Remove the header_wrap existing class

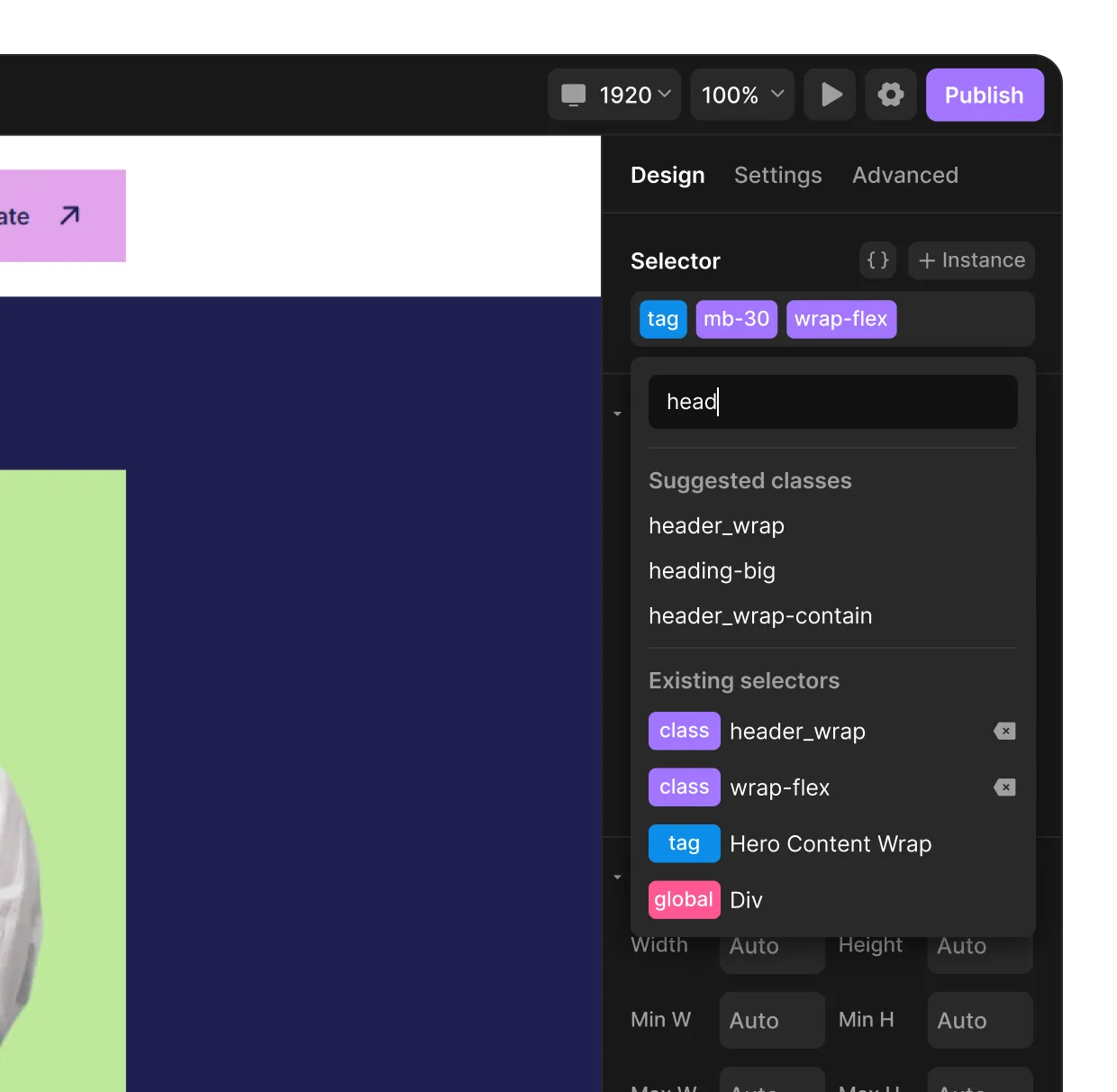tap(1004, 731)
